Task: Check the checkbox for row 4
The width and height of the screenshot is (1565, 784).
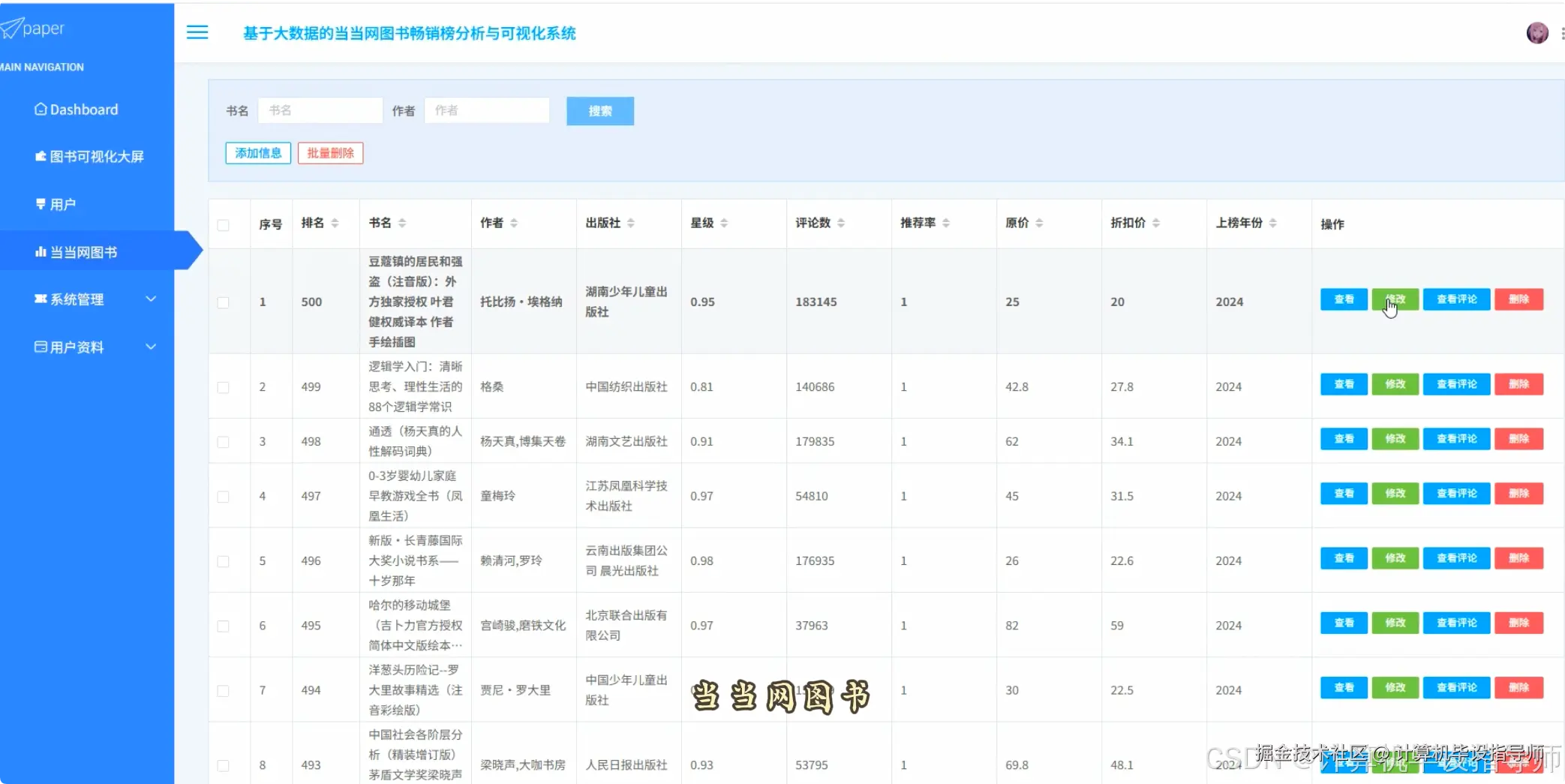Action: click(223, 497)
